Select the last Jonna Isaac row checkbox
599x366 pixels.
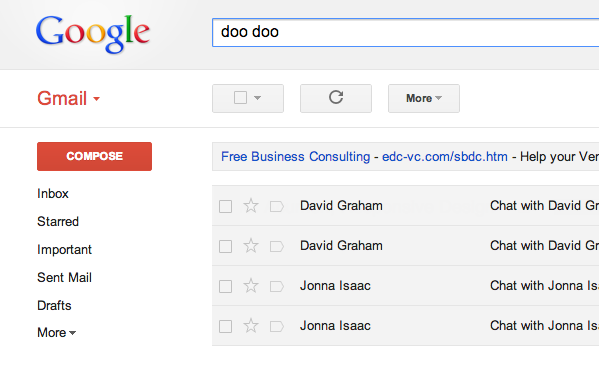tap(225, 326)
